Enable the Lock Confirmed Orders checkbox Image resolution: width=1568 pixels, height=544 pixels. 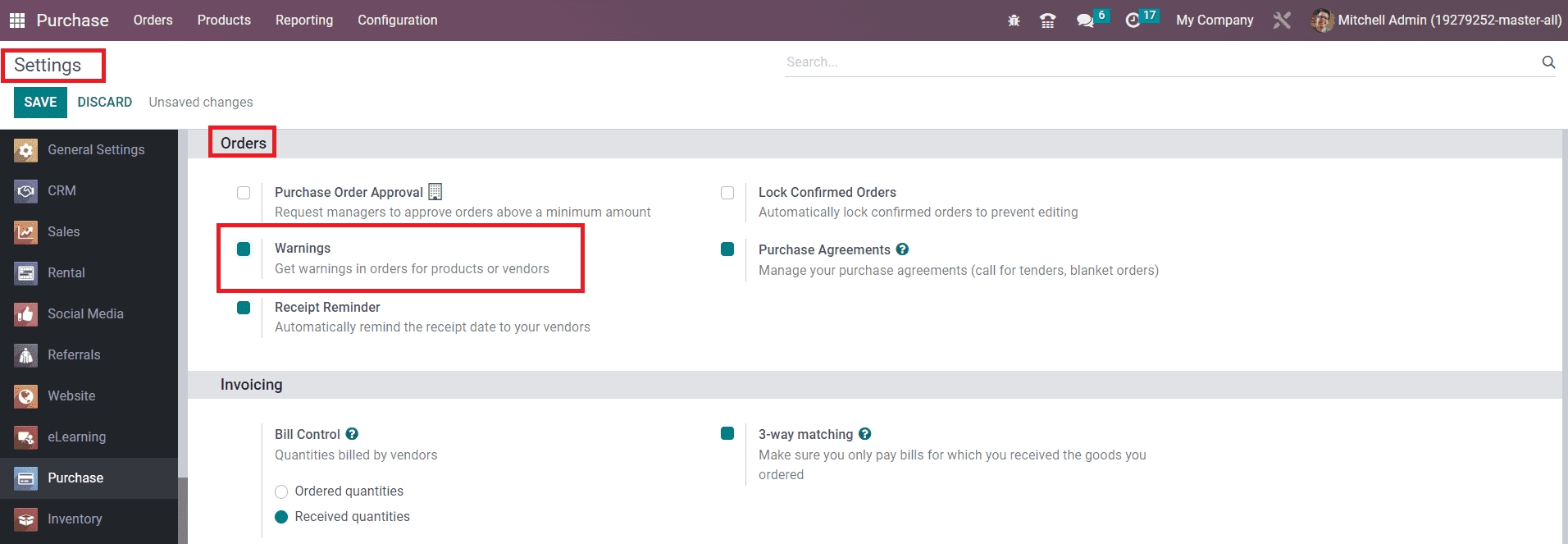click(727, 193)
